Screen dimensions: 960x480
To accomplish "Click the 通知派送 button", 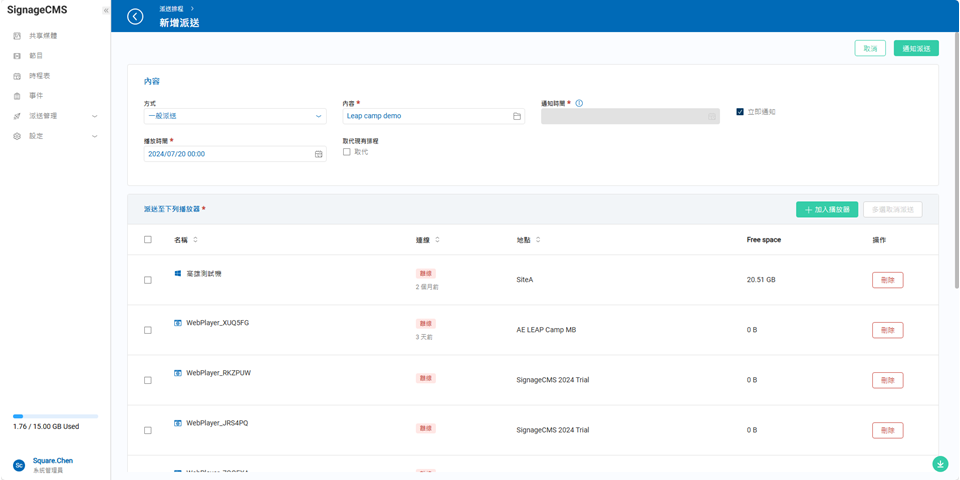I will tap(915, 48).
